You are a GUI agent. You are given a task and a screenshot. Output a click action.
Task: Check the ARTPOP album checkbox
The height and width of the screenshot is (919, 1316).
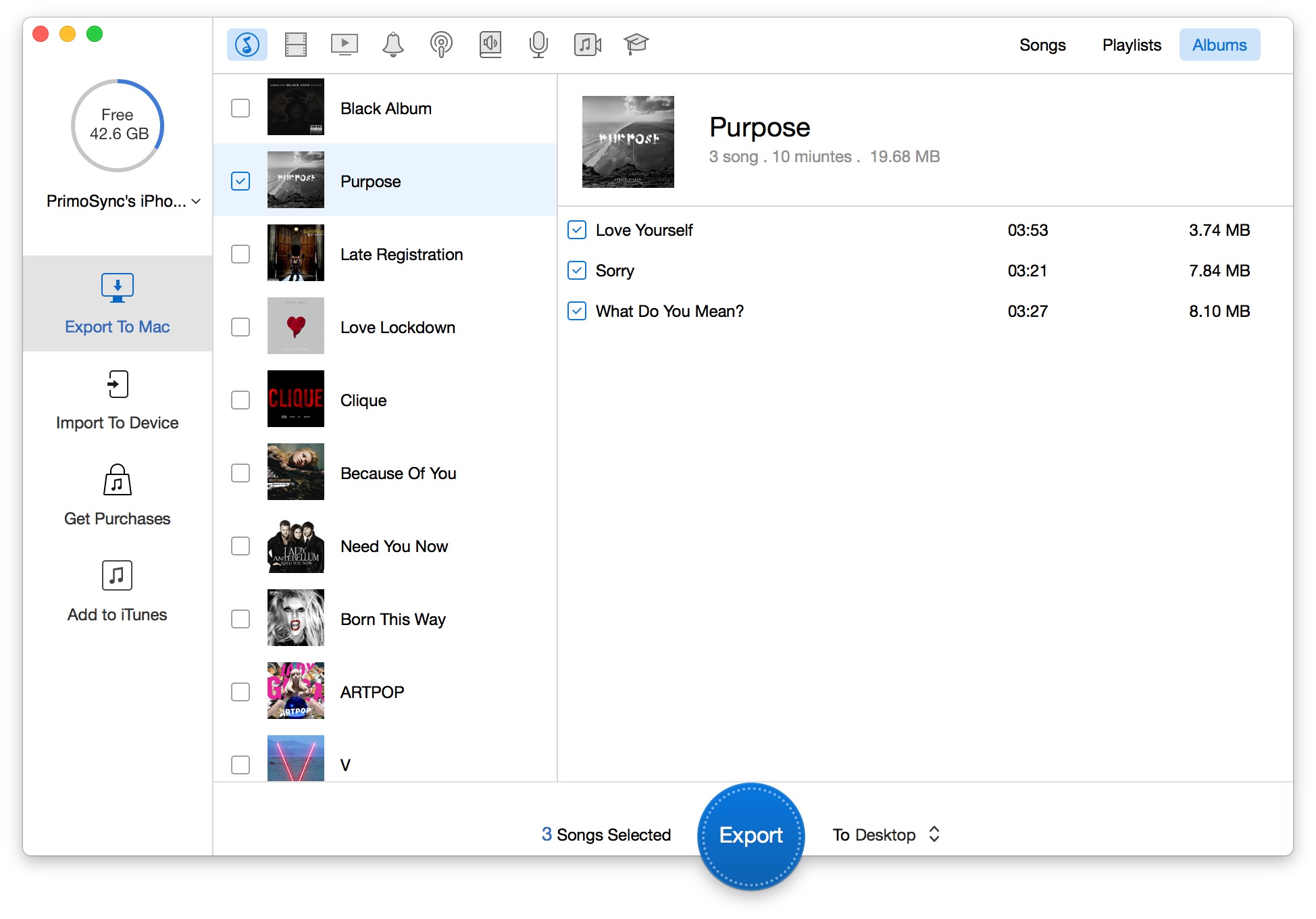[x=241, y=692]
